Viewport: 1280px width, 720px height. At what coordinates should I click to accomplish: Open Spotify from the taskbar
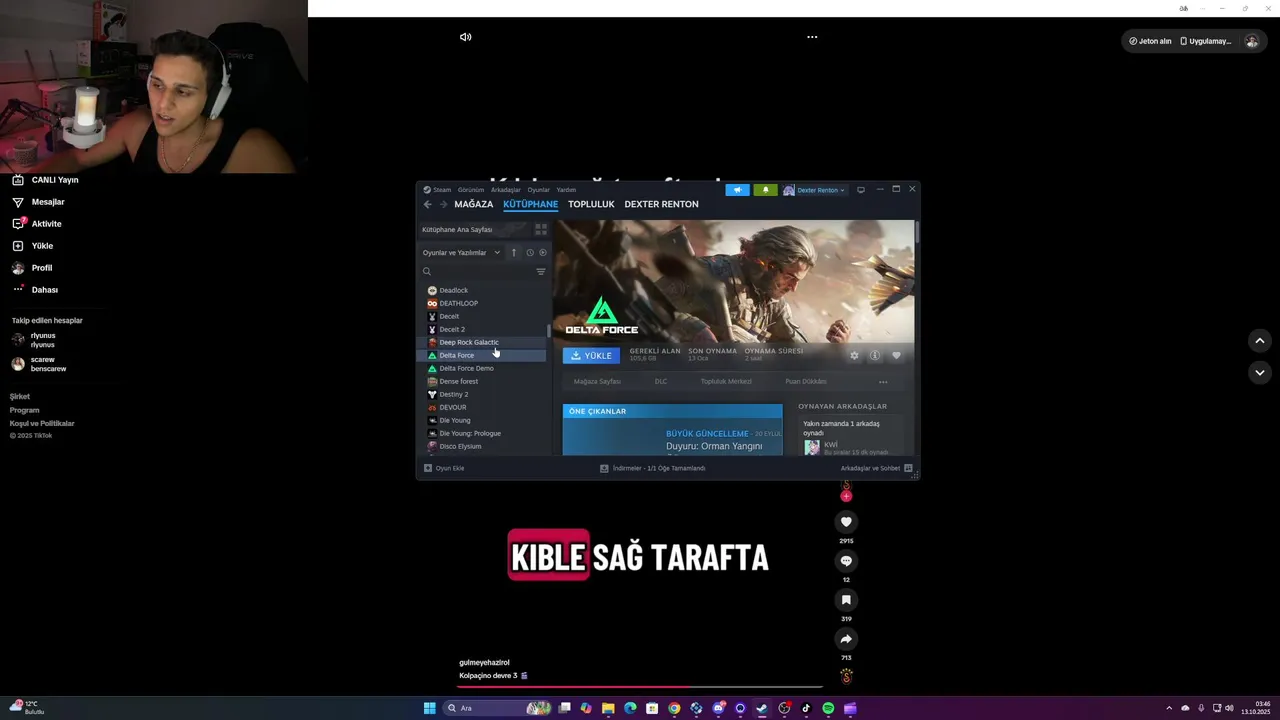828,708
